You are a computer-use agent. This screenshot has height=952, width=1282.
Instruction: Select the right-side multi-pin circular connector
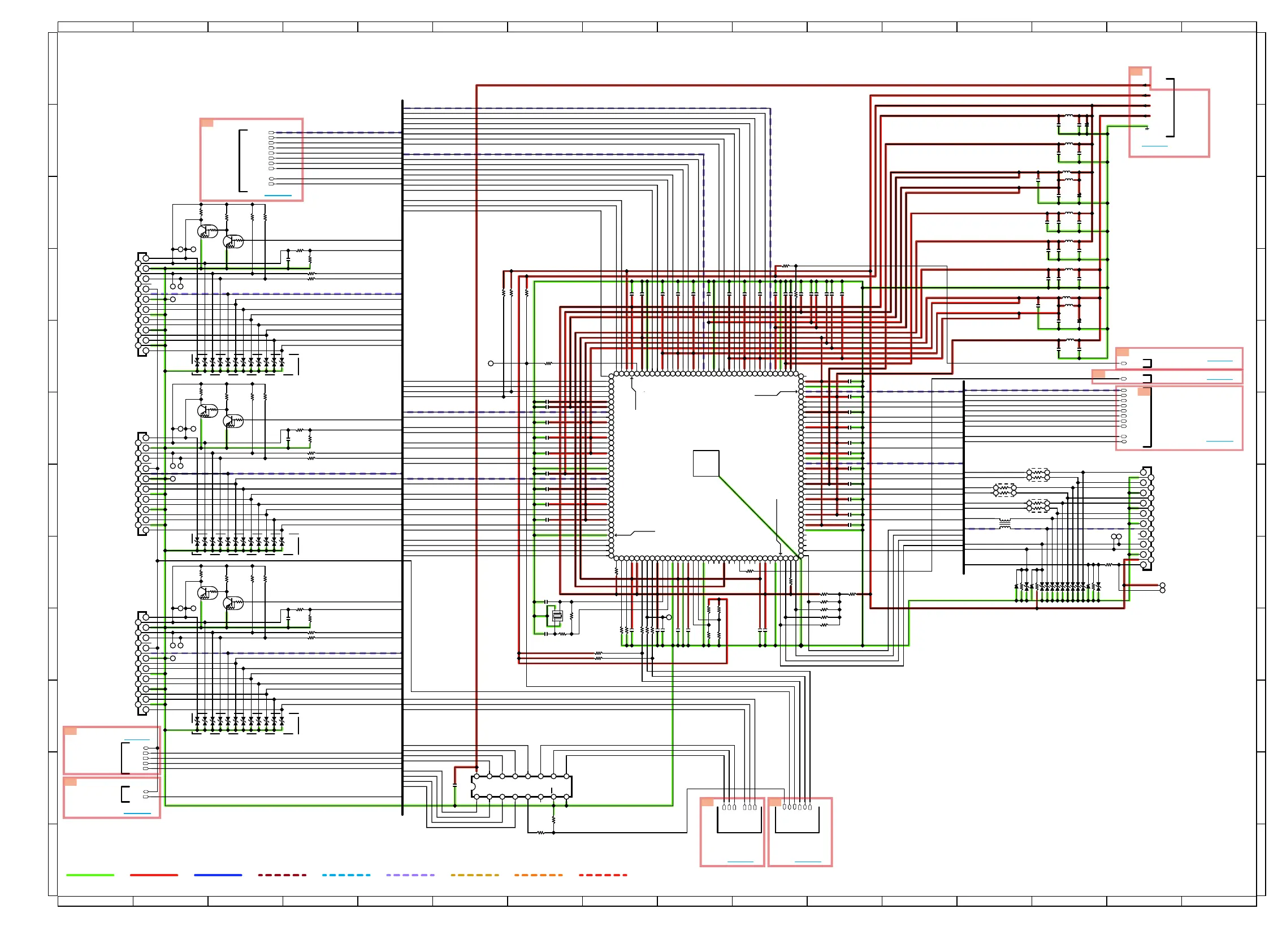pos(1147,518)
